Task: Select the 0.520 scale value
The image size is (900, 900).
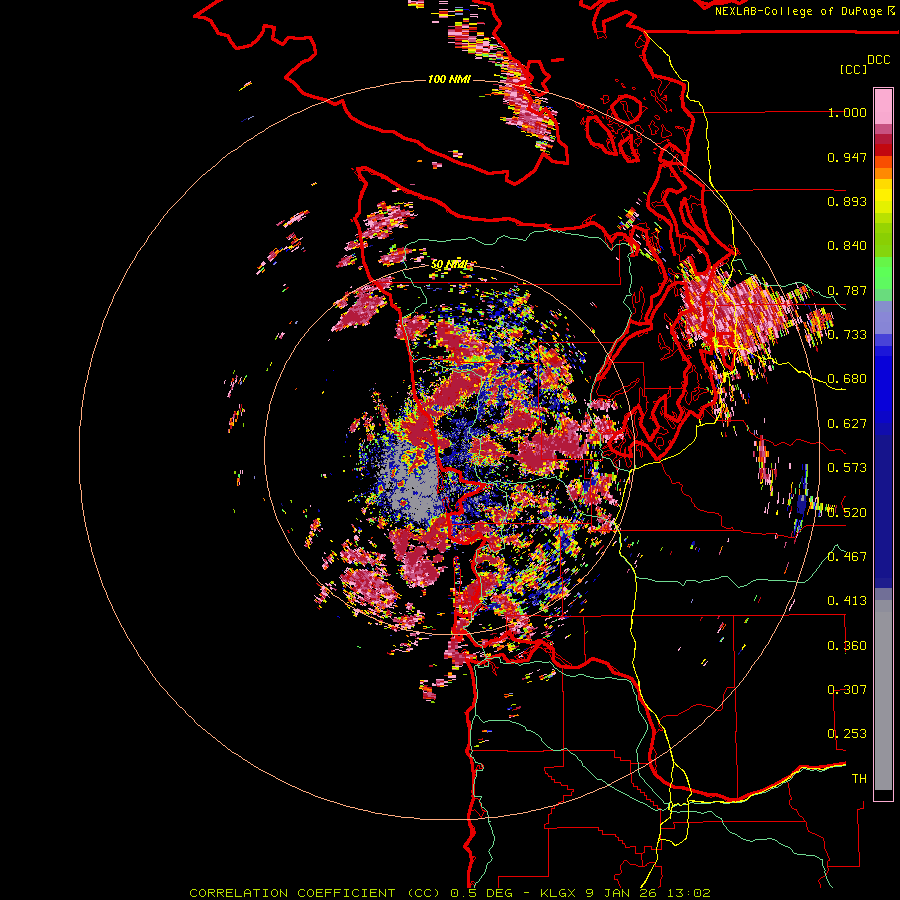Action: (847, 513)
